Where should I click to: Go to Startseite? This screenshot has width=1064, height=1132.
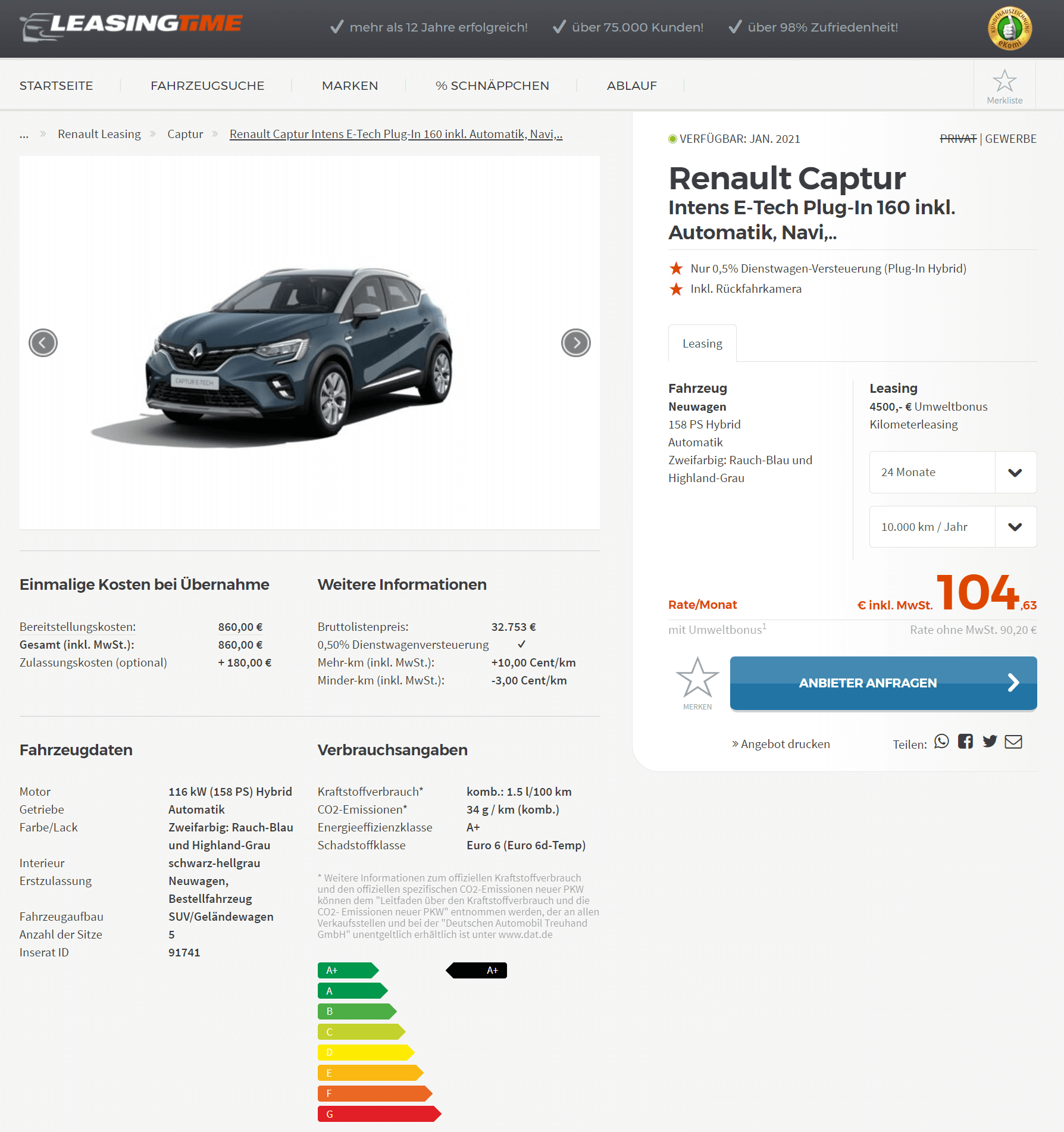56,86
